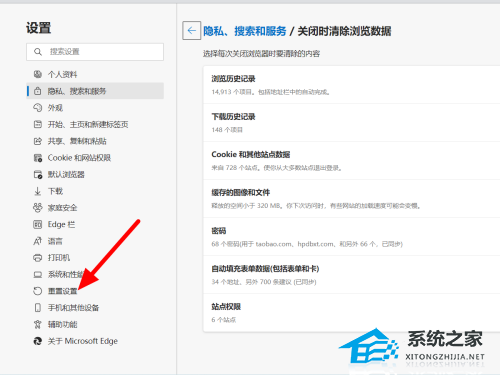Click the back arrow button
The height and width of the screenshot is (375, 500).
[x=192, y=31]
